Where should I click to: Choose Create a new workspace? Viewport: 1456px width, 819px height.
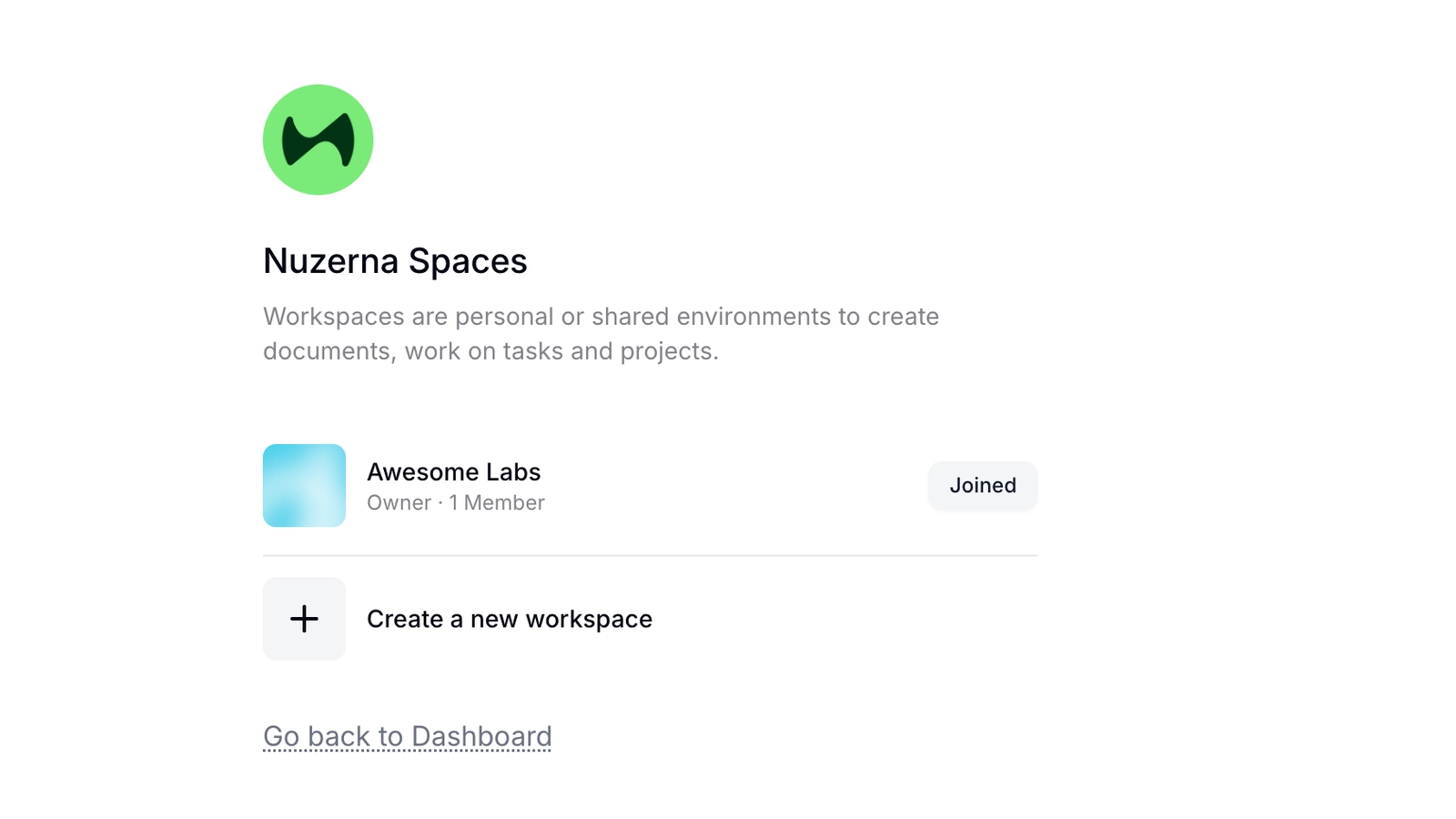[510, 619]
